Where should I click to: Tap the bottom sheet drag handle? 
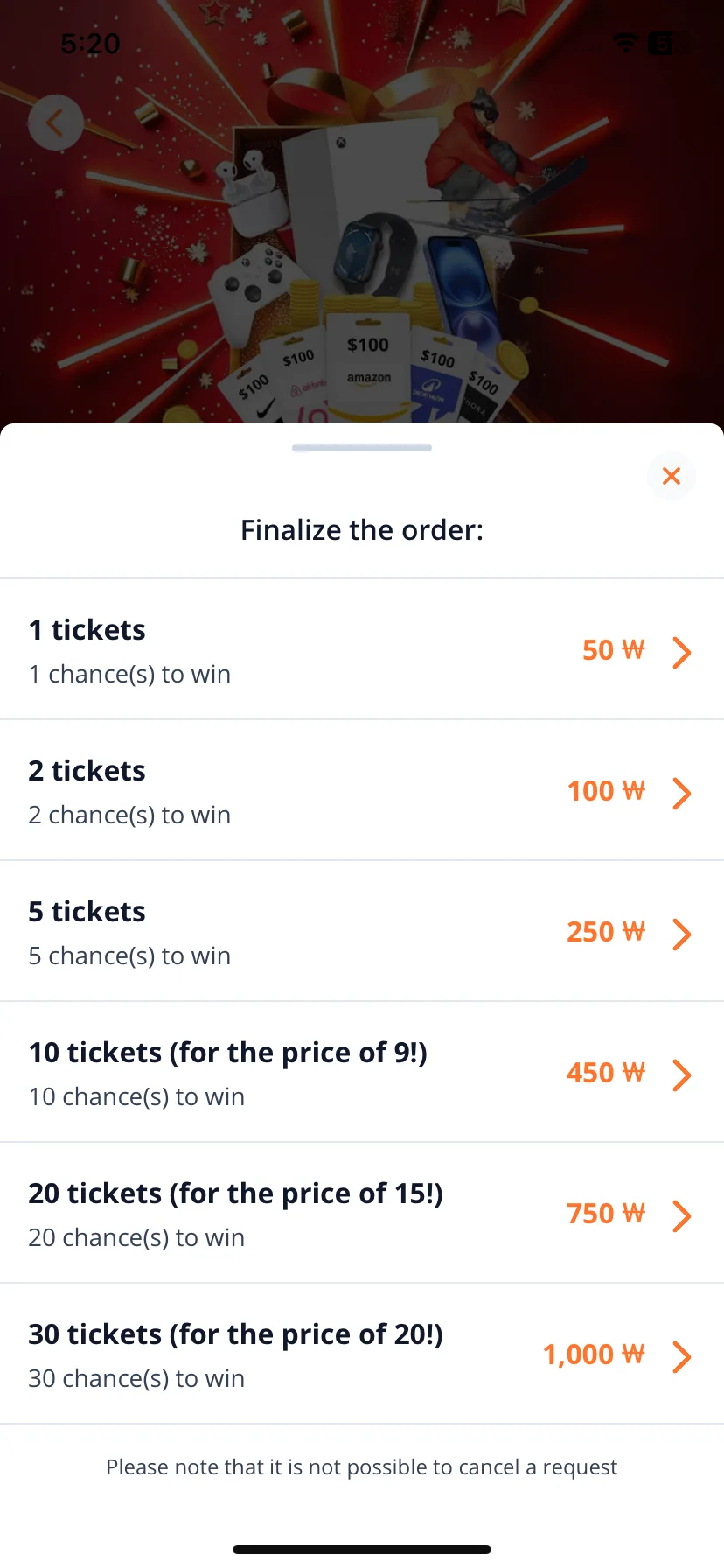[362, 448]
